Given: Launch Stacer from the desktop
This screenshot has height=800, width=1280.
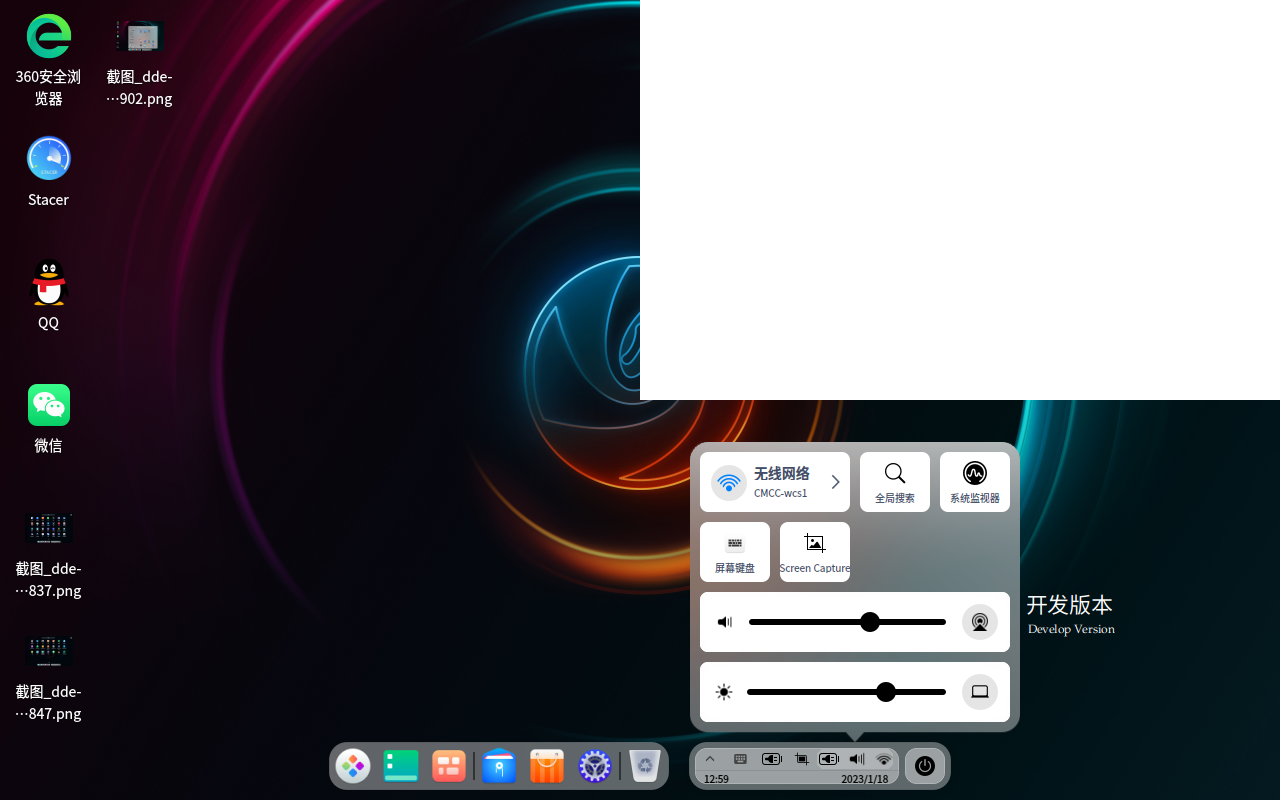Looking at the screenshot, I should 48,158.
